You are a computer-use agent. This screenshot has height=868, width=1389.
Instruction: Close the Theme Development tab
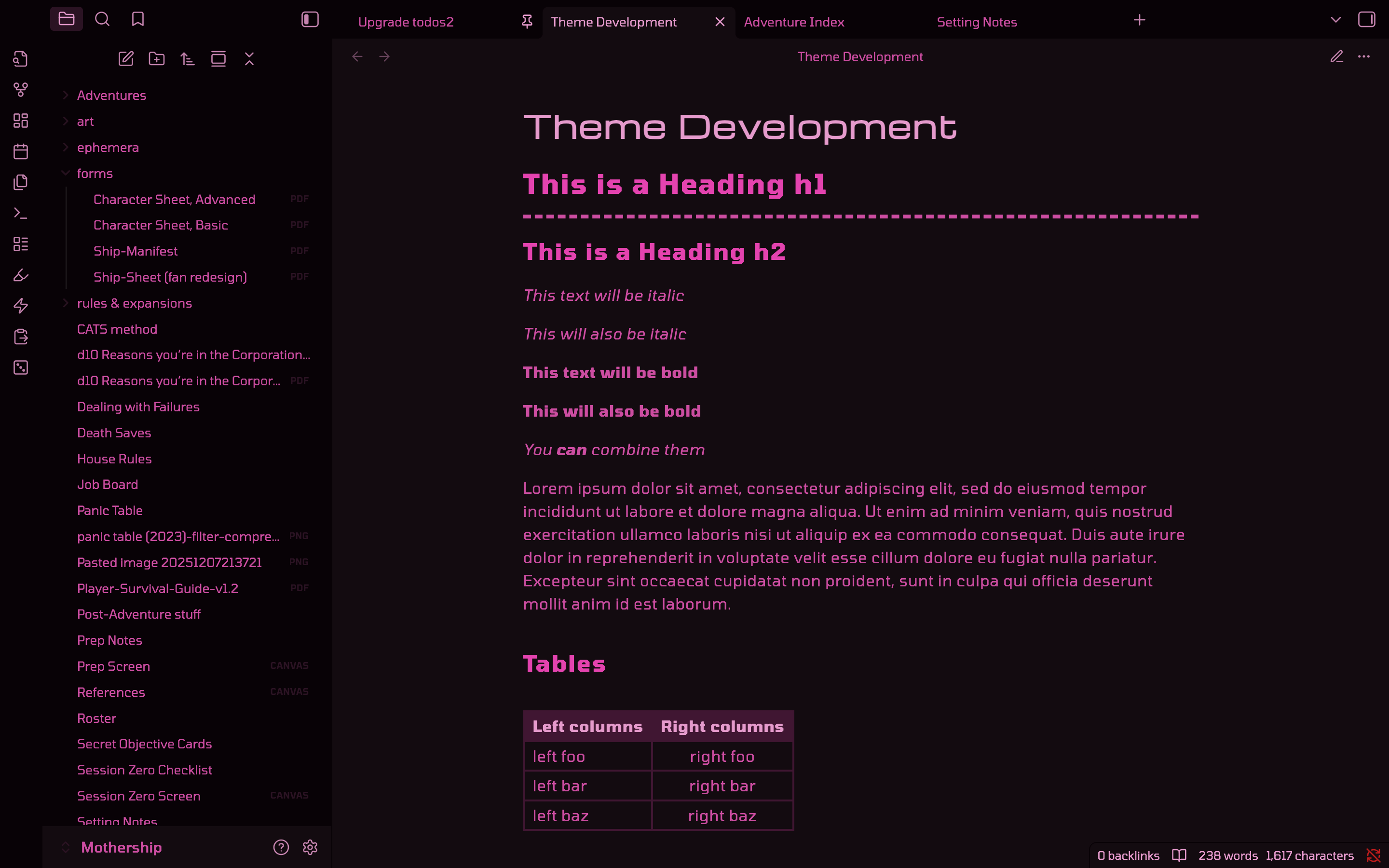tap(720, 22)
